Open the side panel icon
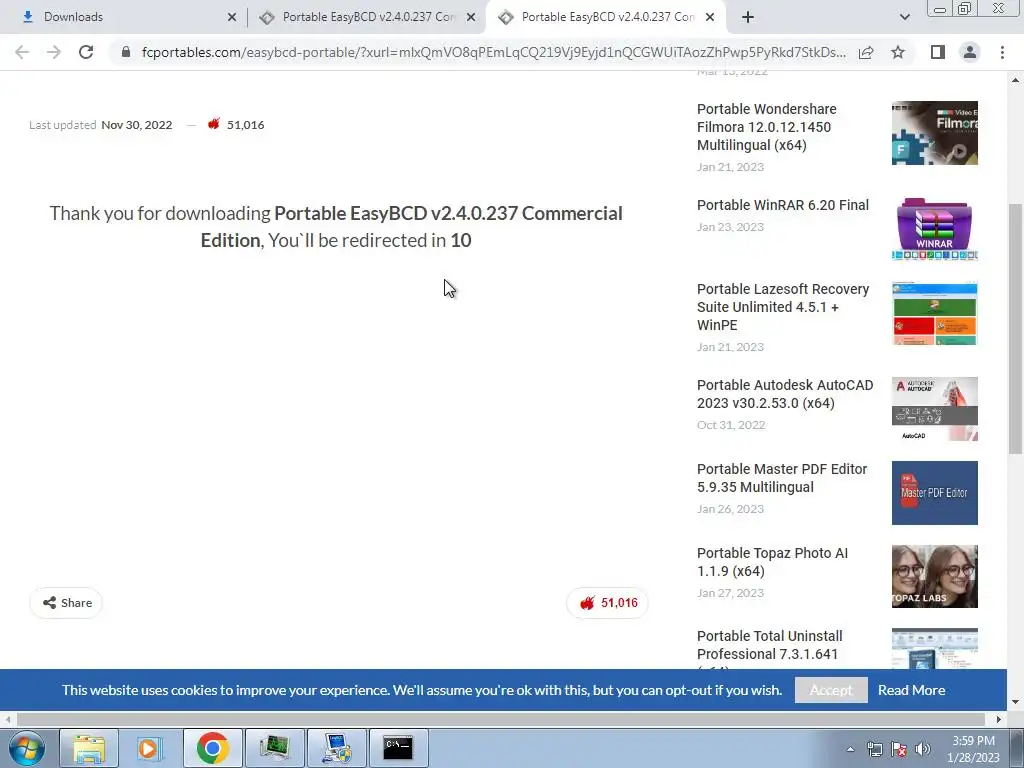This screenshot has width=1024, height=768. (x=938, y=52)
